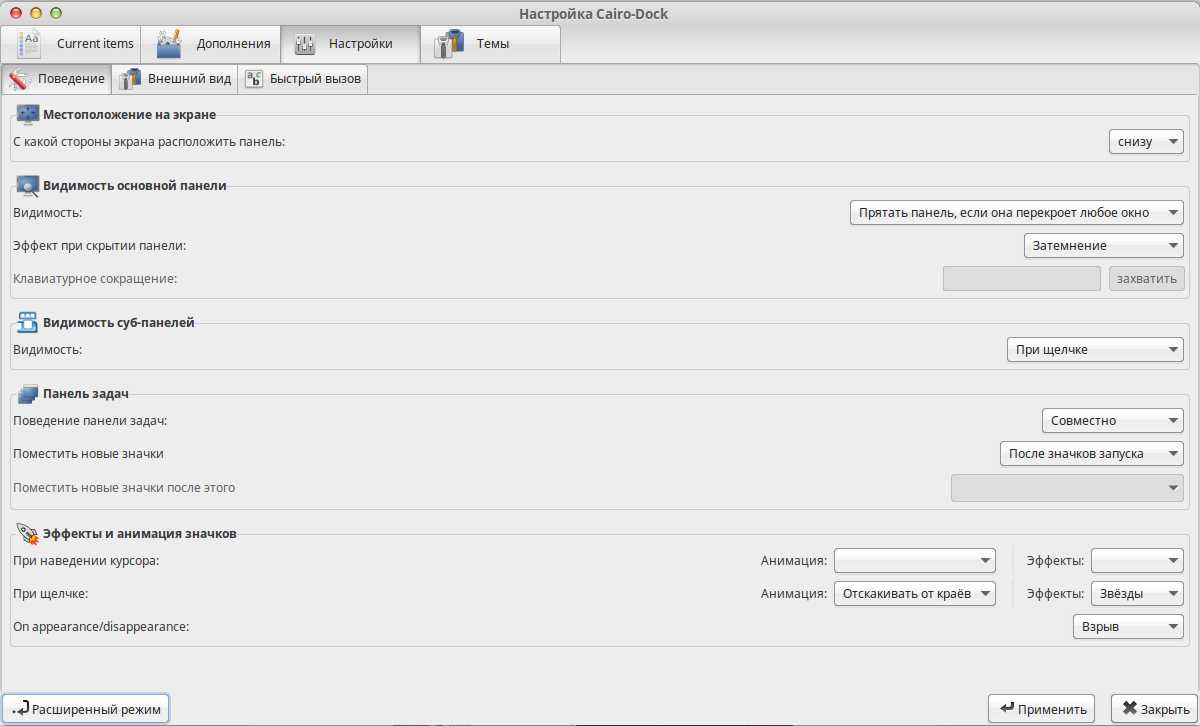Open the Дополнения tab
The height and width of the screenshot is (726, 1200).
point(211,44)
